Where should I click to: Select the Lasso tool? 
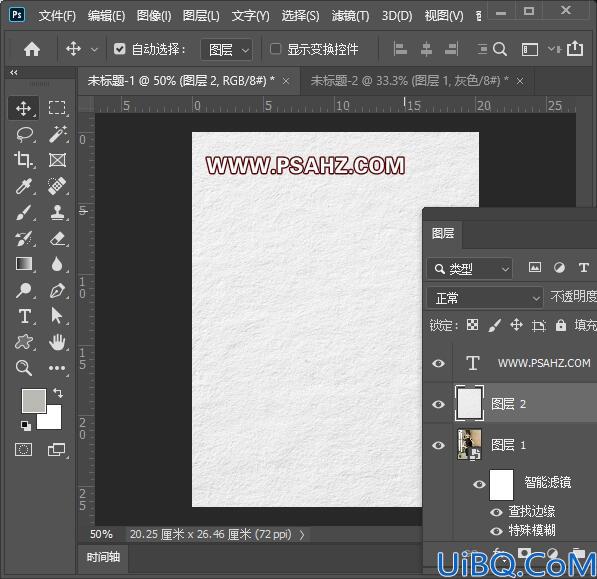click(x=24, y=134)
